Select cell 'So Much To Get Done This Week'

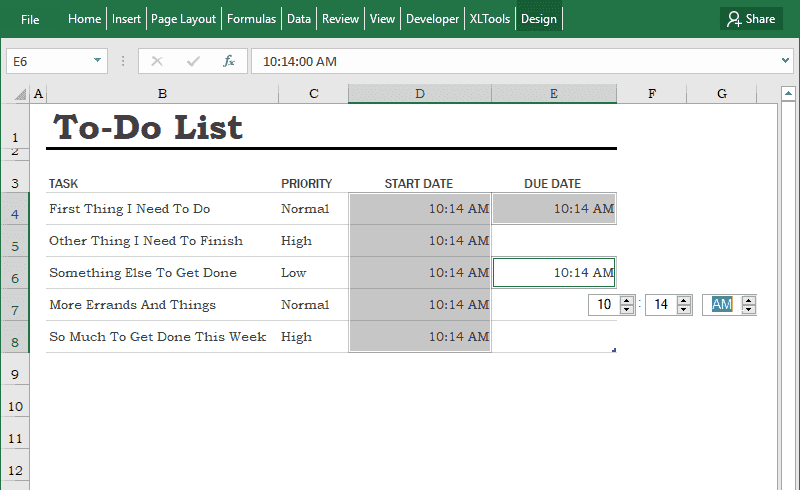pyautogui.click(x=162, y=337)
